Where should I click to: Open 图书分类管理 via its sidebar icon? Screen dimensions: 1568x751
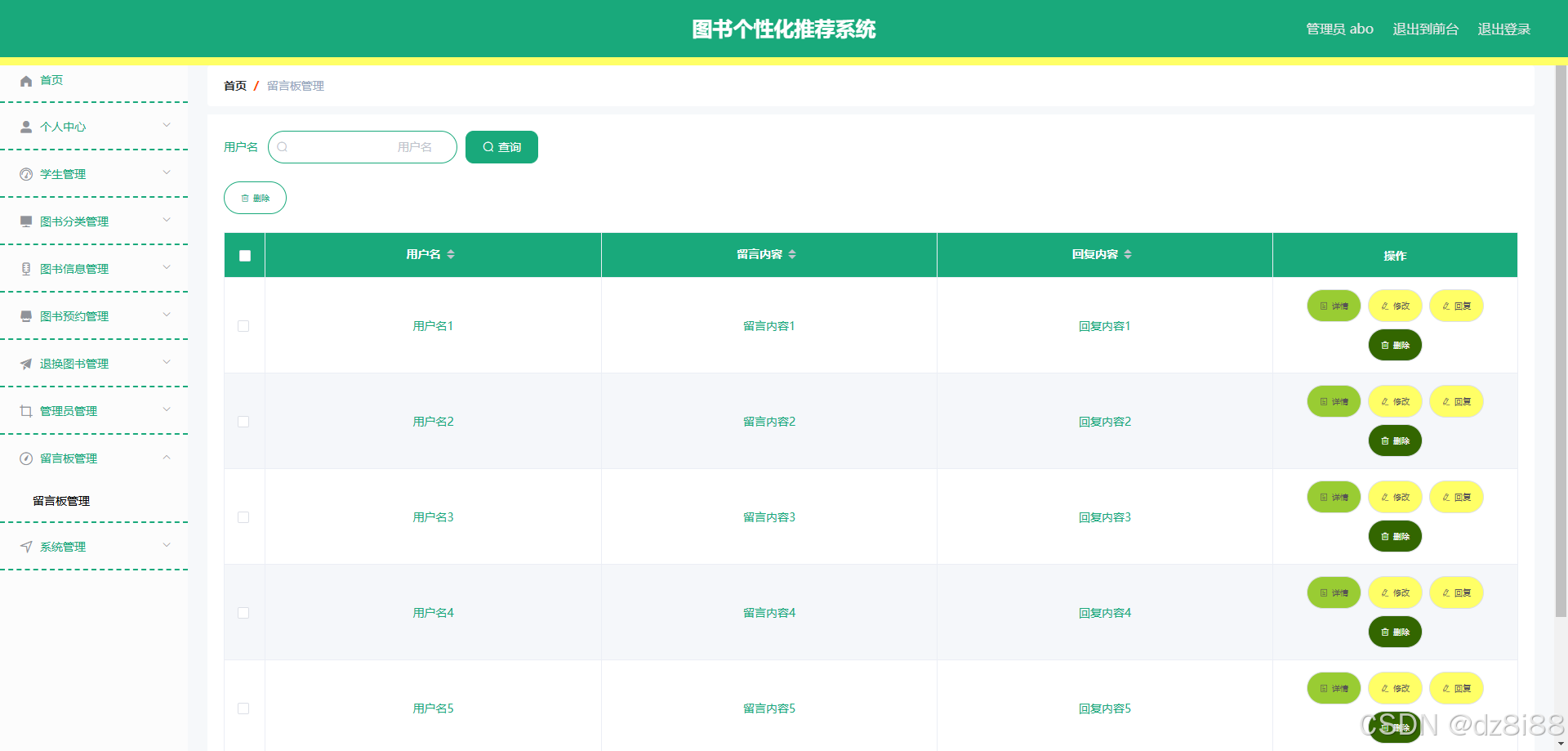coord(25,221)
